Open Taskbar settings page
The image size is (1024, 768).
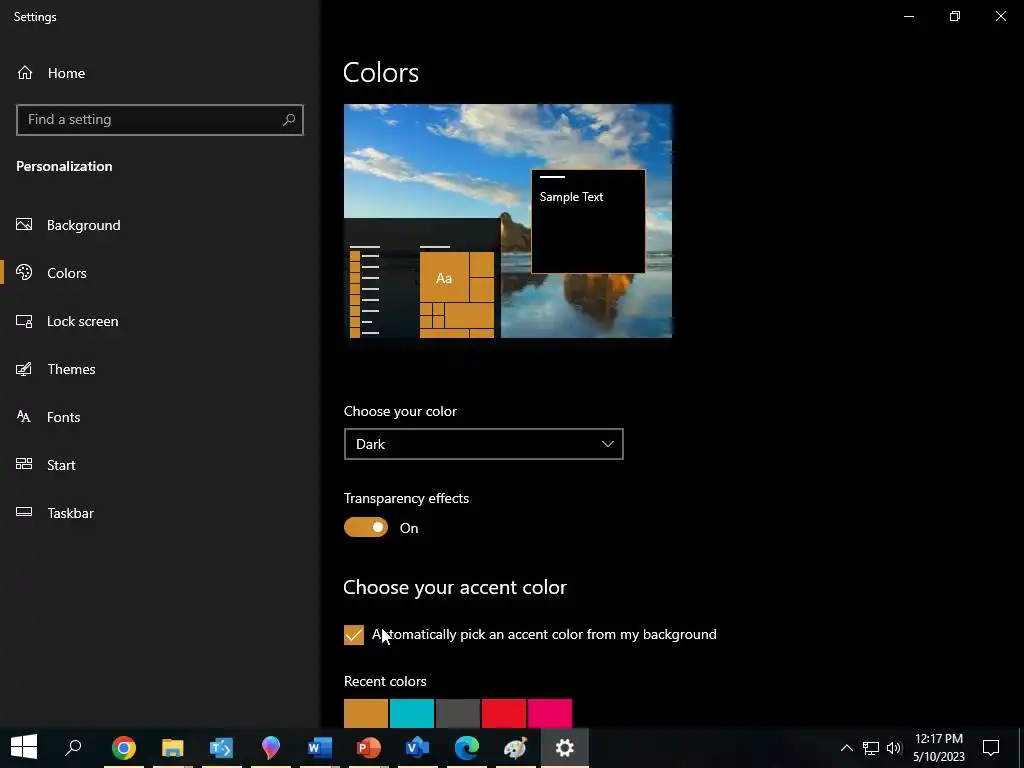(71, 513)
